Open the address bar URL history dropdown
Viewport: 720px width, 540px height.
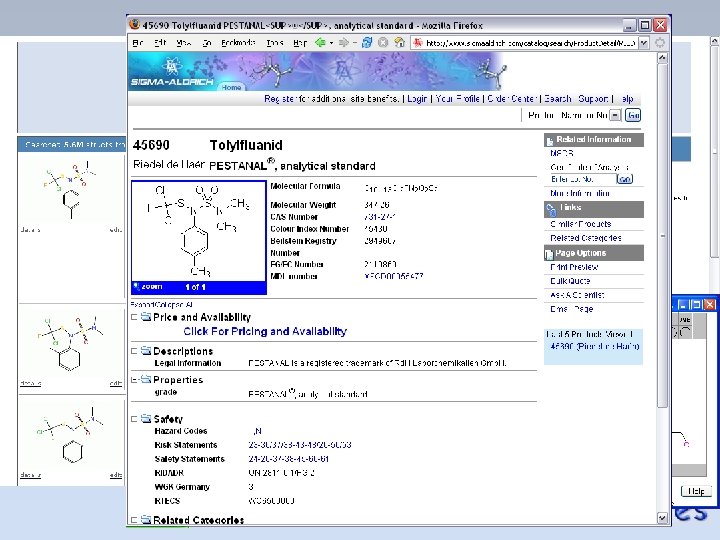644,43
